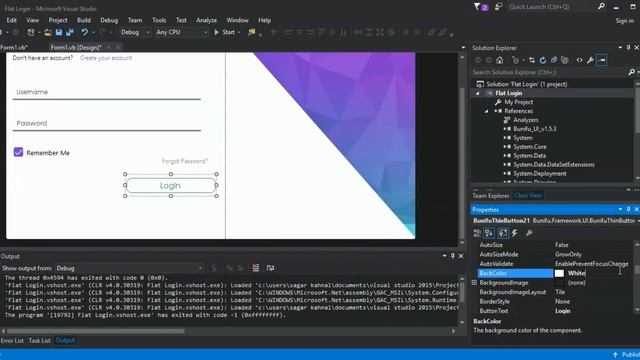The image size is (640, 360).
Task: Click the Save All toolbar icon
Action: (x=69, y=32)
